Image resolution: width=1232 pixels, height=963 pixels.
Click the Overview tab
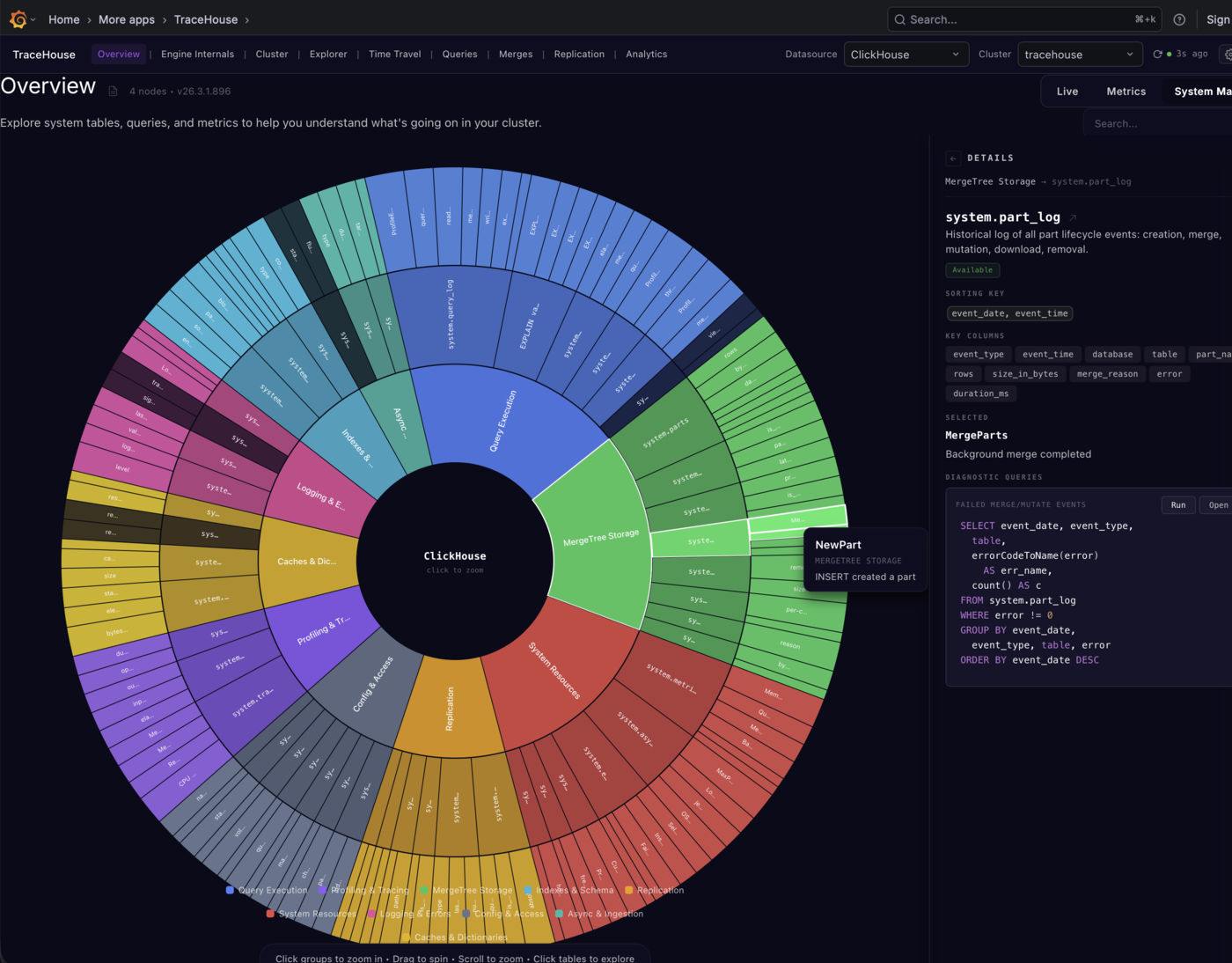coord(119,55)
